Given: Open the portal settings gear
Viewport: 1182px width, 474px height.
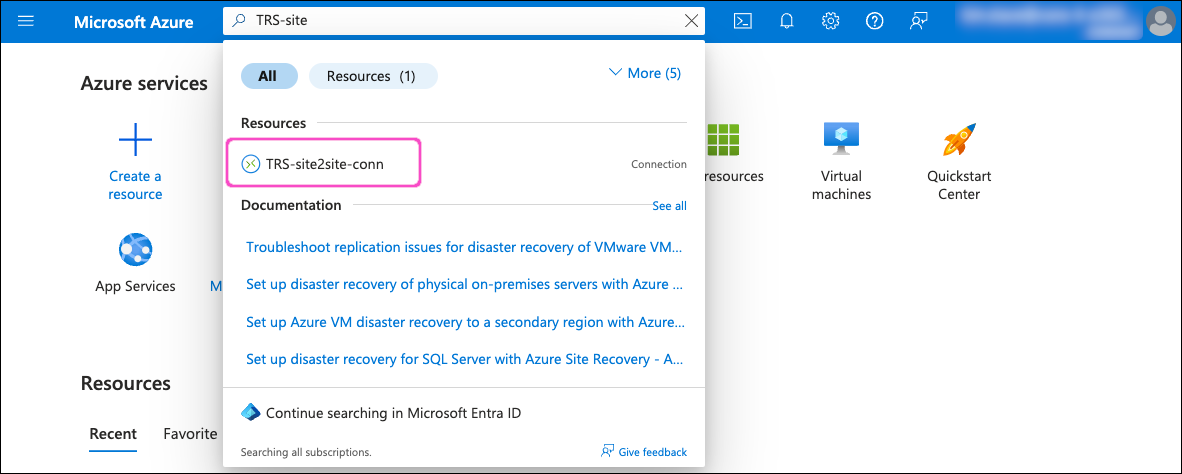Looking at the screenshot, I should click(830, 21).
